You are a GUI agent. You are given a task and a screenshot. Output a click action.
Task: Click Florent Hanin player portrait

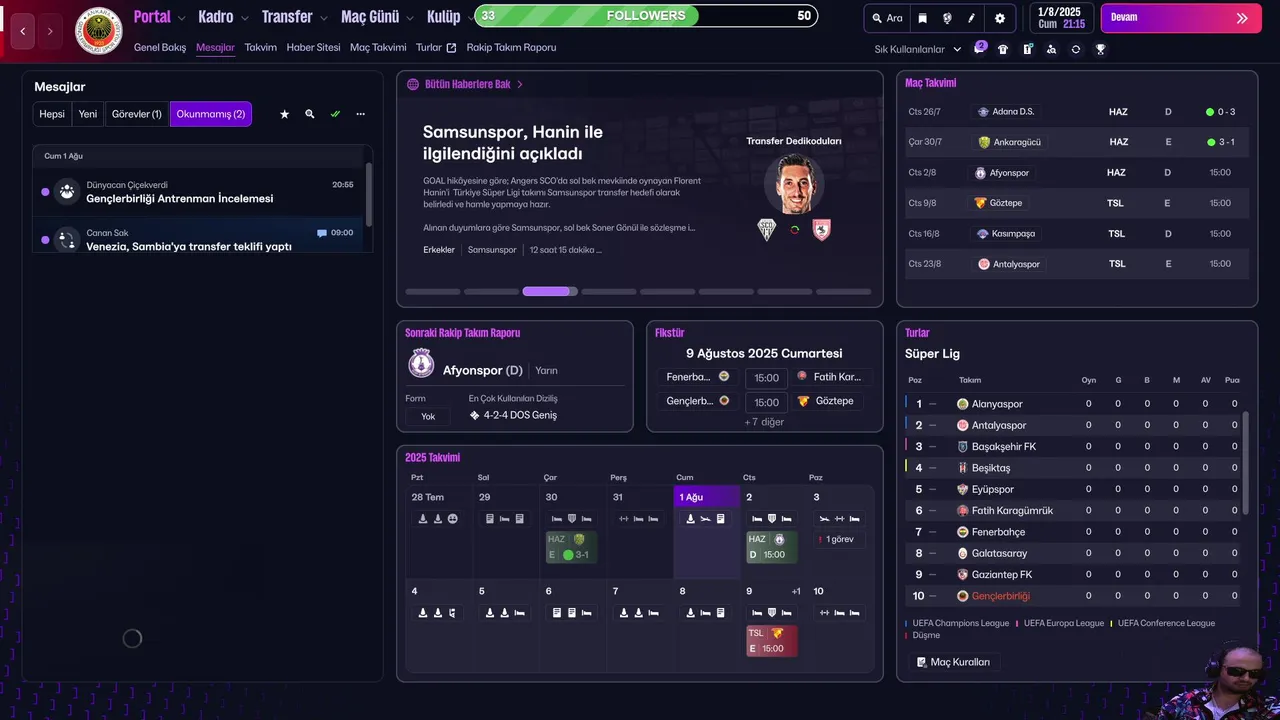[x=794, y=184]
